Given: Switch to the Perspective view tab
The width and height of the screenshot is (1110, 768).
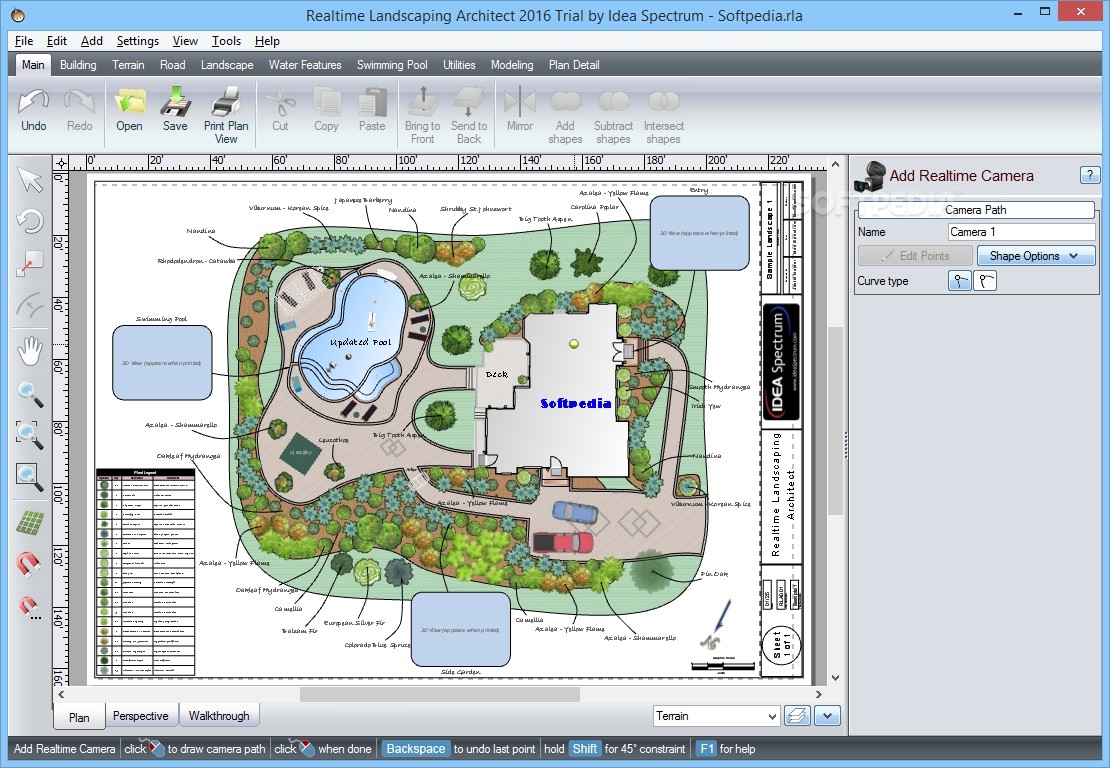Looking at the screenshot, I should (141, 716).
